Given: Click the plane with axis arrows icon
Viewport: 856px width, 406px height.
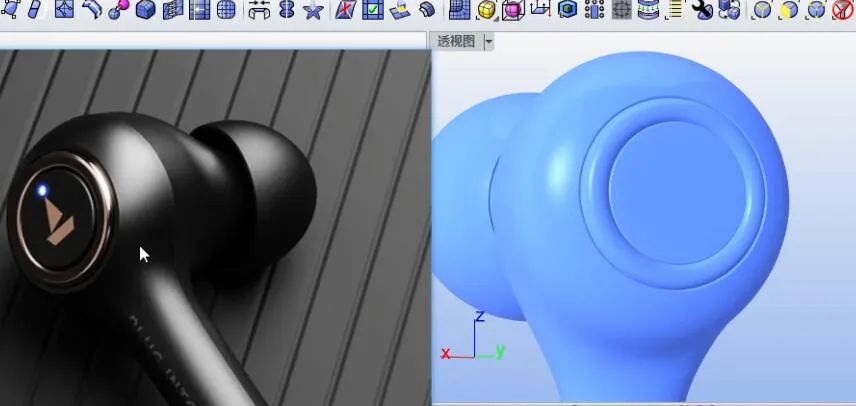Looking at the screenshot, I should (540, 8).
